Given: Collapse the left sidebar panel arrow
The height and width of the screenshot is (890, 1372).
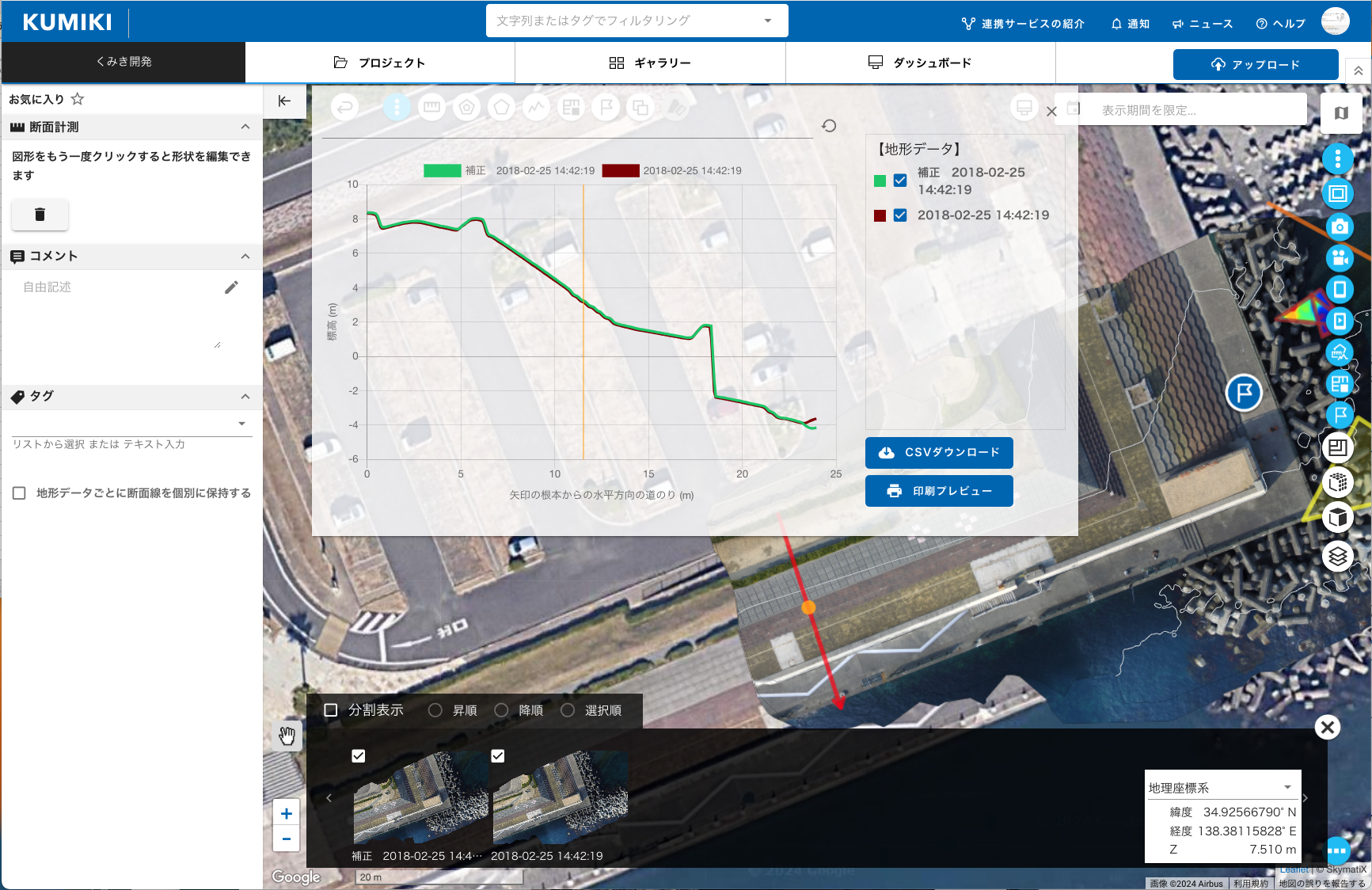Looking at the screenshot, I should click(x=284, y=101).
